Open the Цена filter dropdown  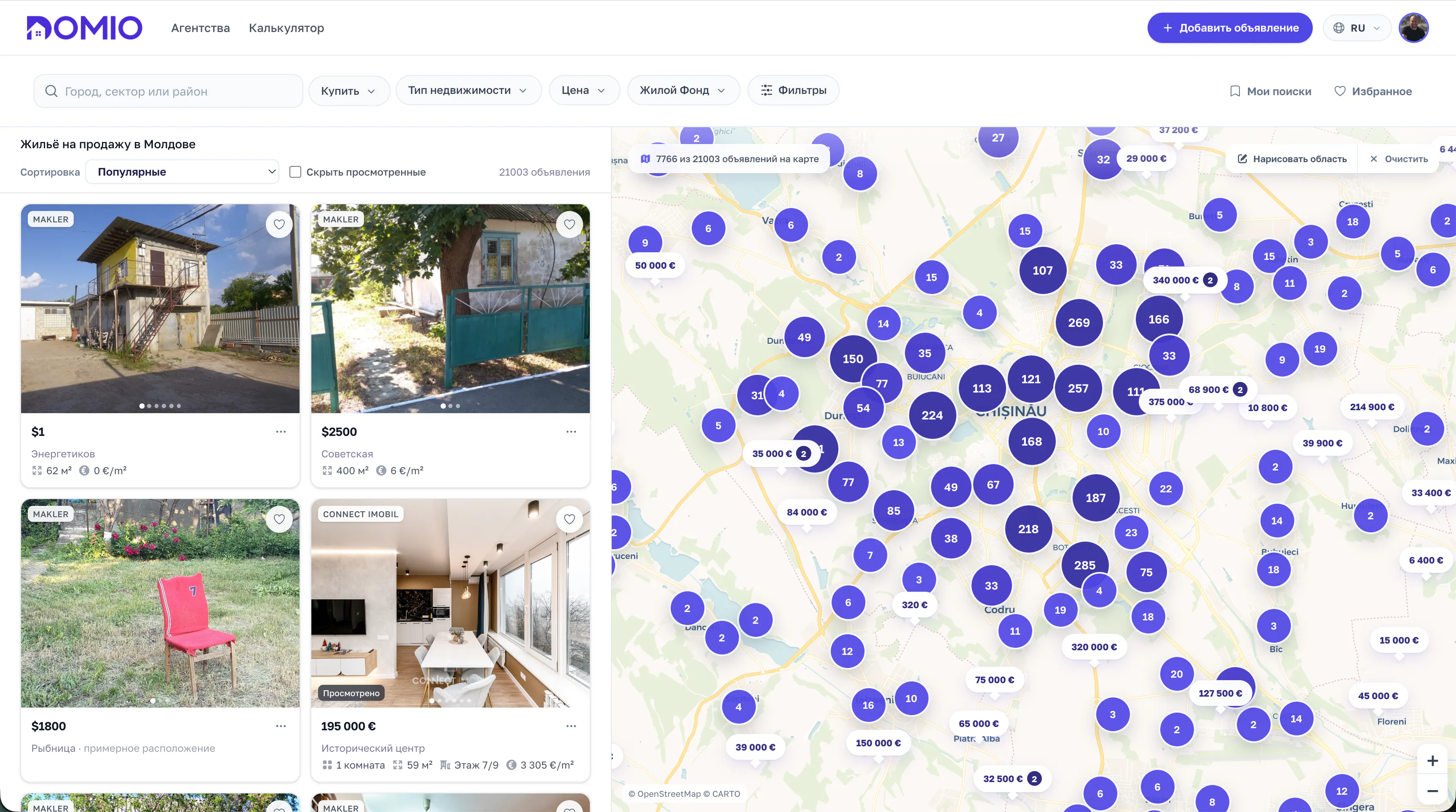(584, 91)
